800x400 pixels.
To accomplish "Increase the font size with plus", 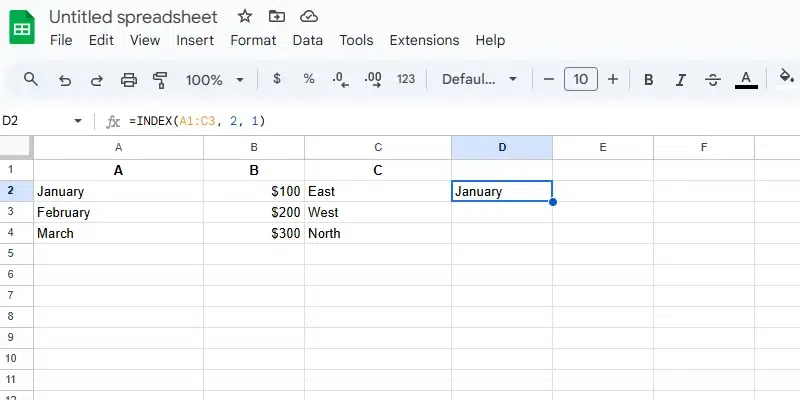I will [x=613, y=79].
